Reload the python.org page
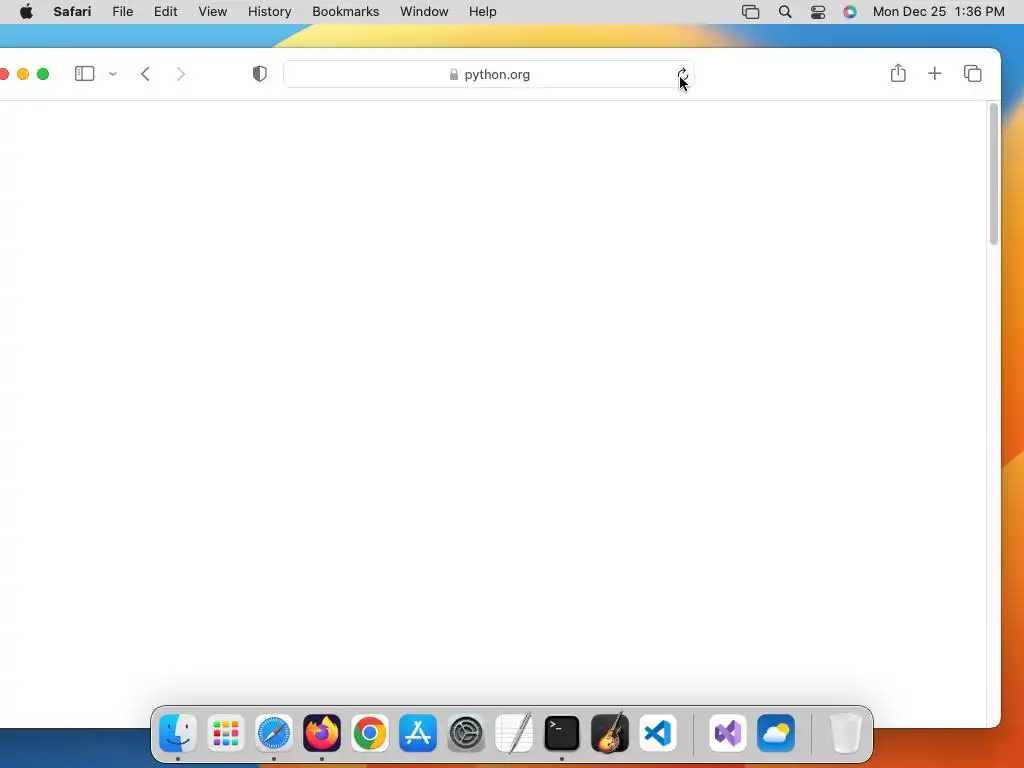 [x=682, y=74]
